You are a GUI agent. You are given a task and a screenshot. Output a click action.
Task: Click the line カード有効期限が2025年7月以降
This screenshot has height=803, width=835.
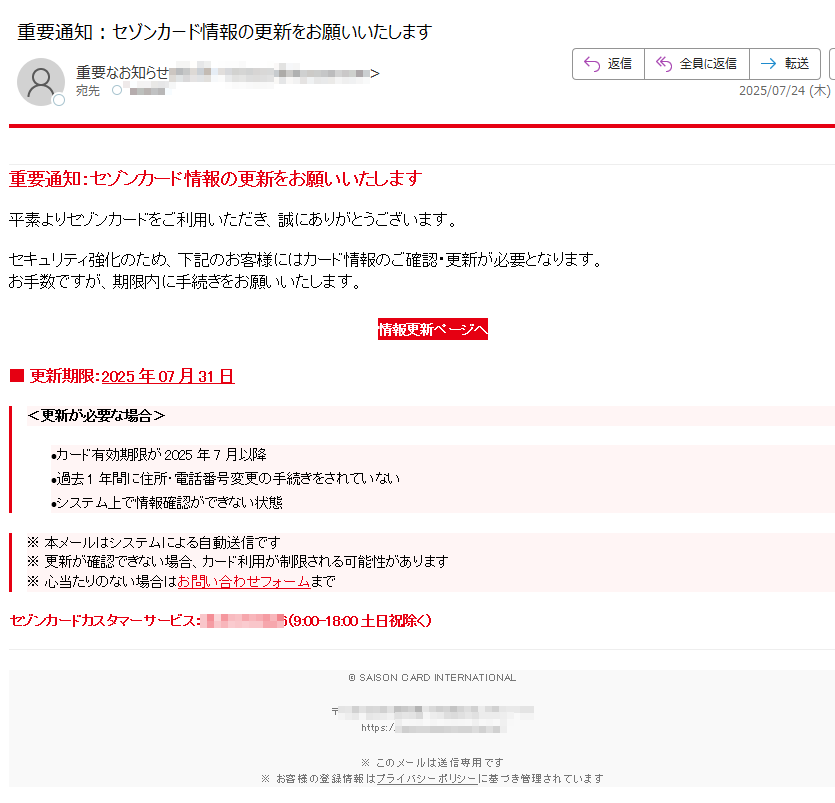click(159, 455)
